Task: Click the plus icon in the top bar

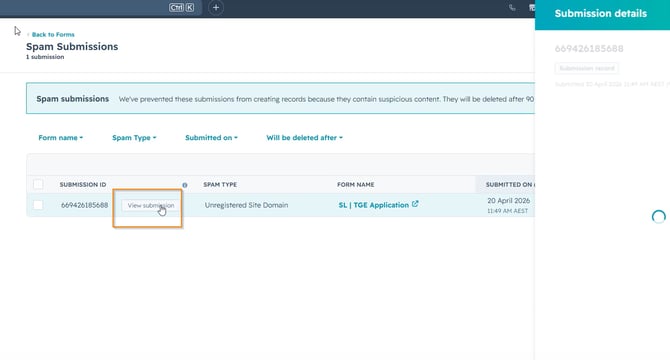Action: pyautogui.click(x=216, y=7)
